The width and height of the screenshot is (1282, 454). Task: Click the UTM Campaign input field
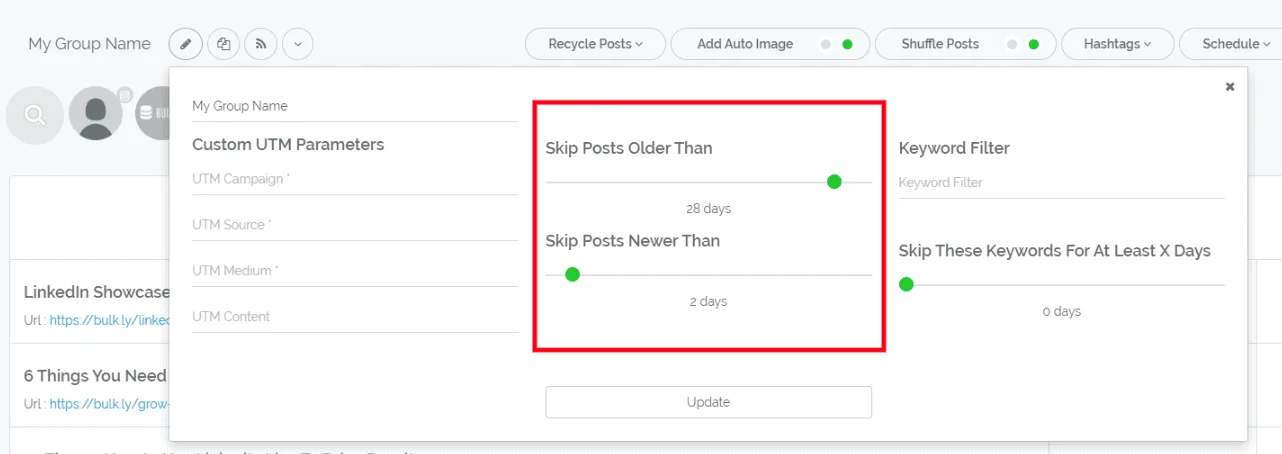(x=354, y=179)
